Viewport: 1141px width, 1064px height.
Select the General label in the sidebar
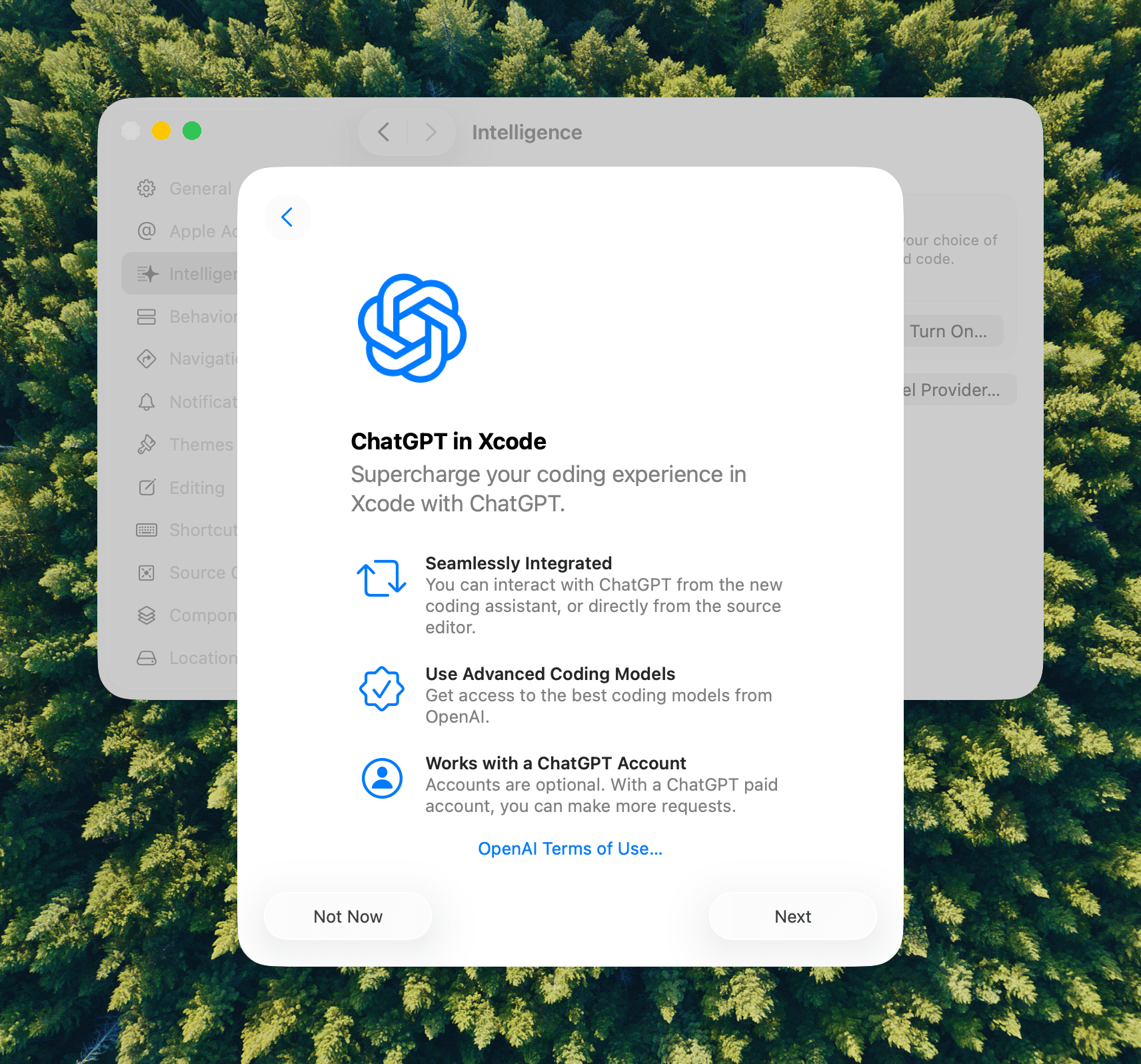click(x=201, y=189)
